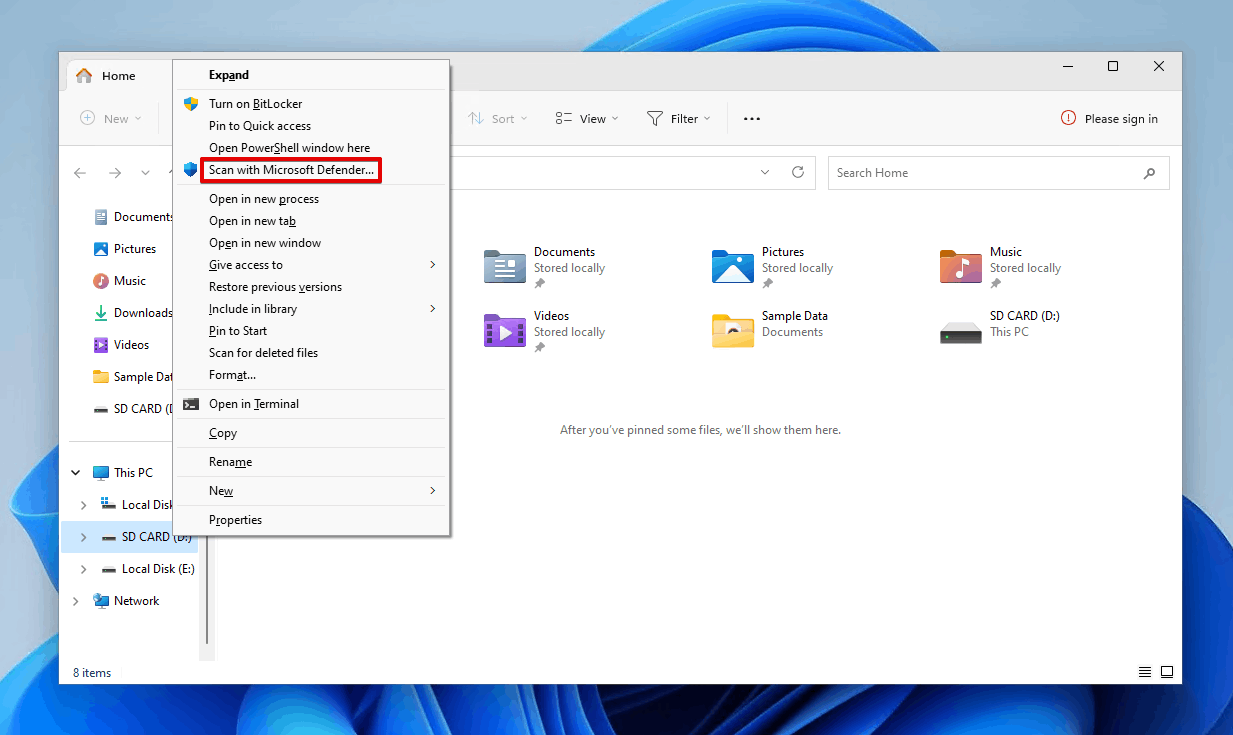Collapse This PC in the sidebar

[x=75, y=471]
